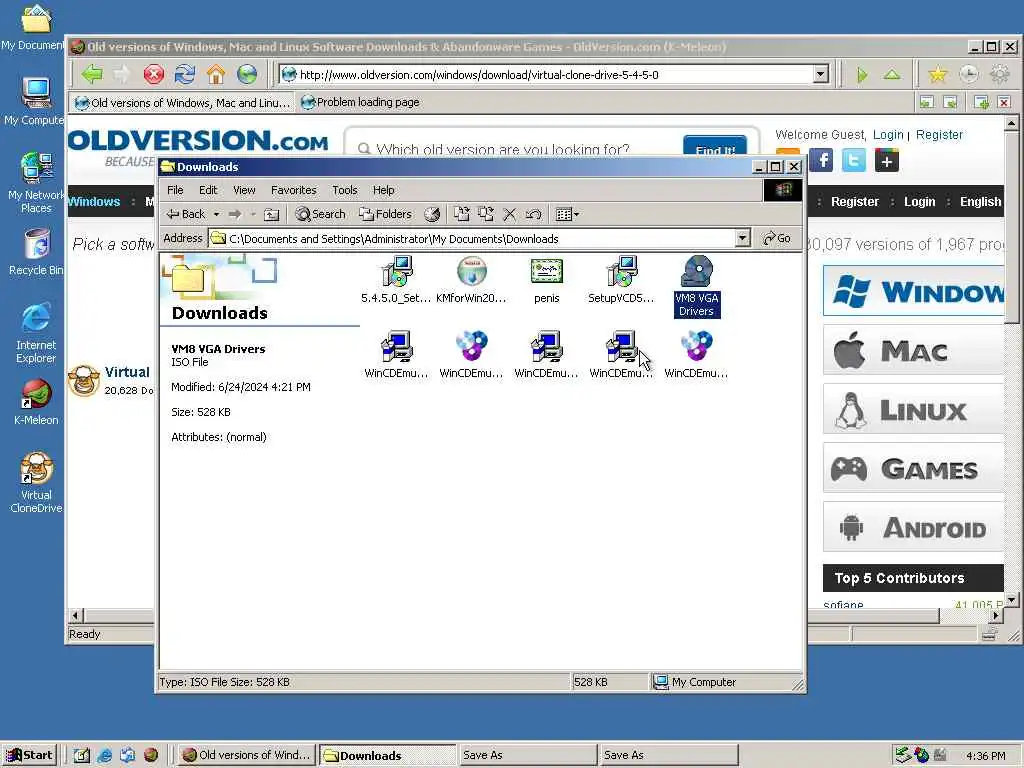Open bookmarks star icon in K-Meleon
This screenshot has width=1024, height=768.
[x=938, y=74]
